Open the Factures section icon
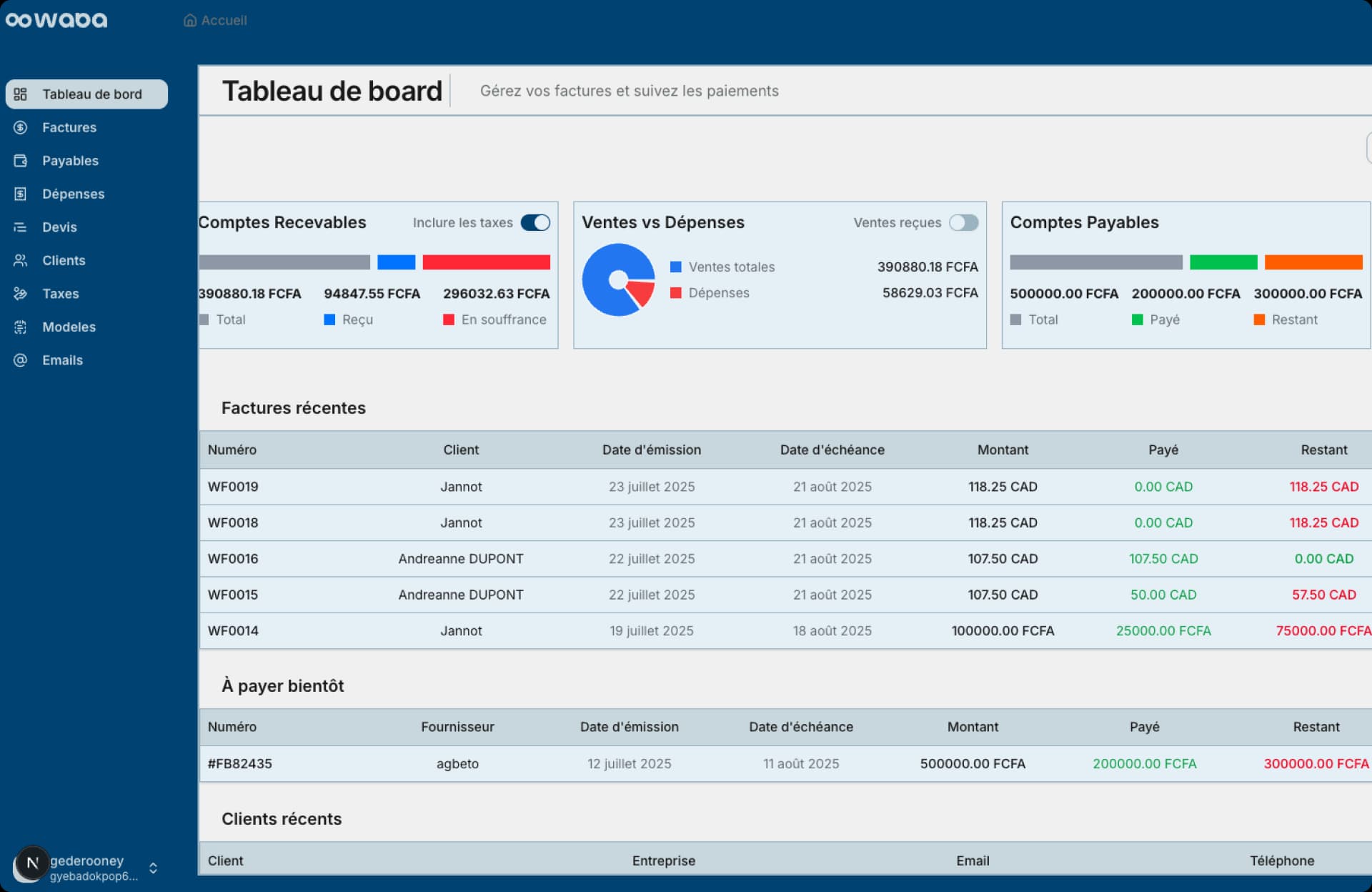 pyautogui.click(x=20, y=127)
